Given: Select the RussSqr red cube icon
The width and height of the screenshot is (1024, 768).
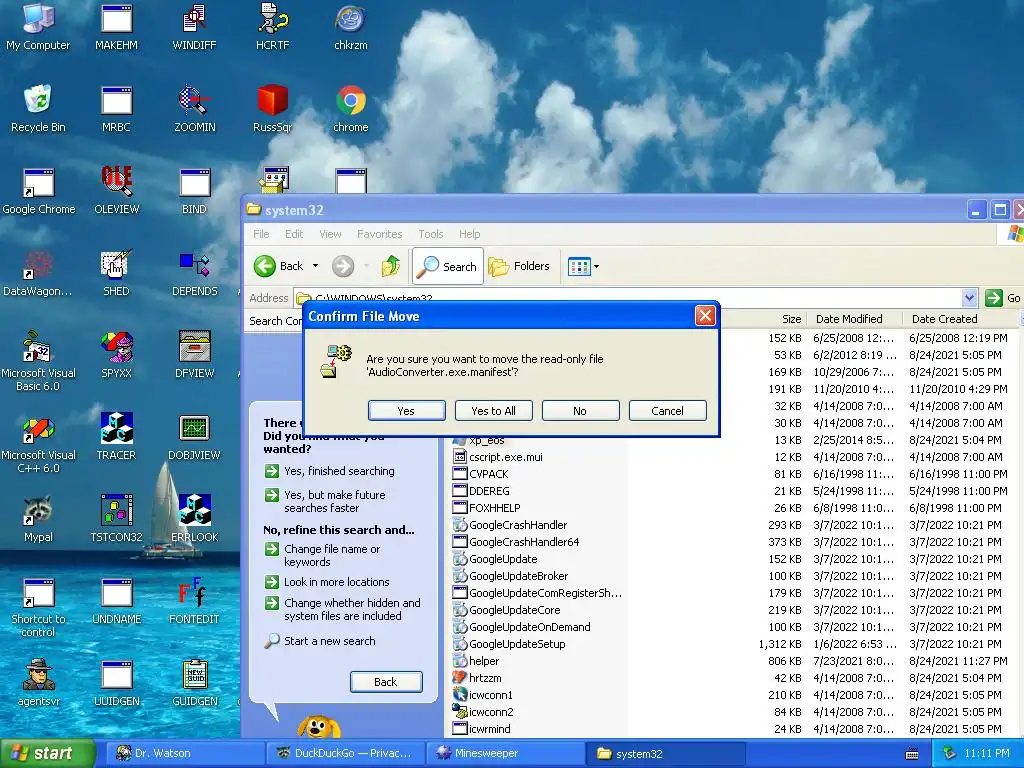Looking at the screenshot, I should [272, 108].
